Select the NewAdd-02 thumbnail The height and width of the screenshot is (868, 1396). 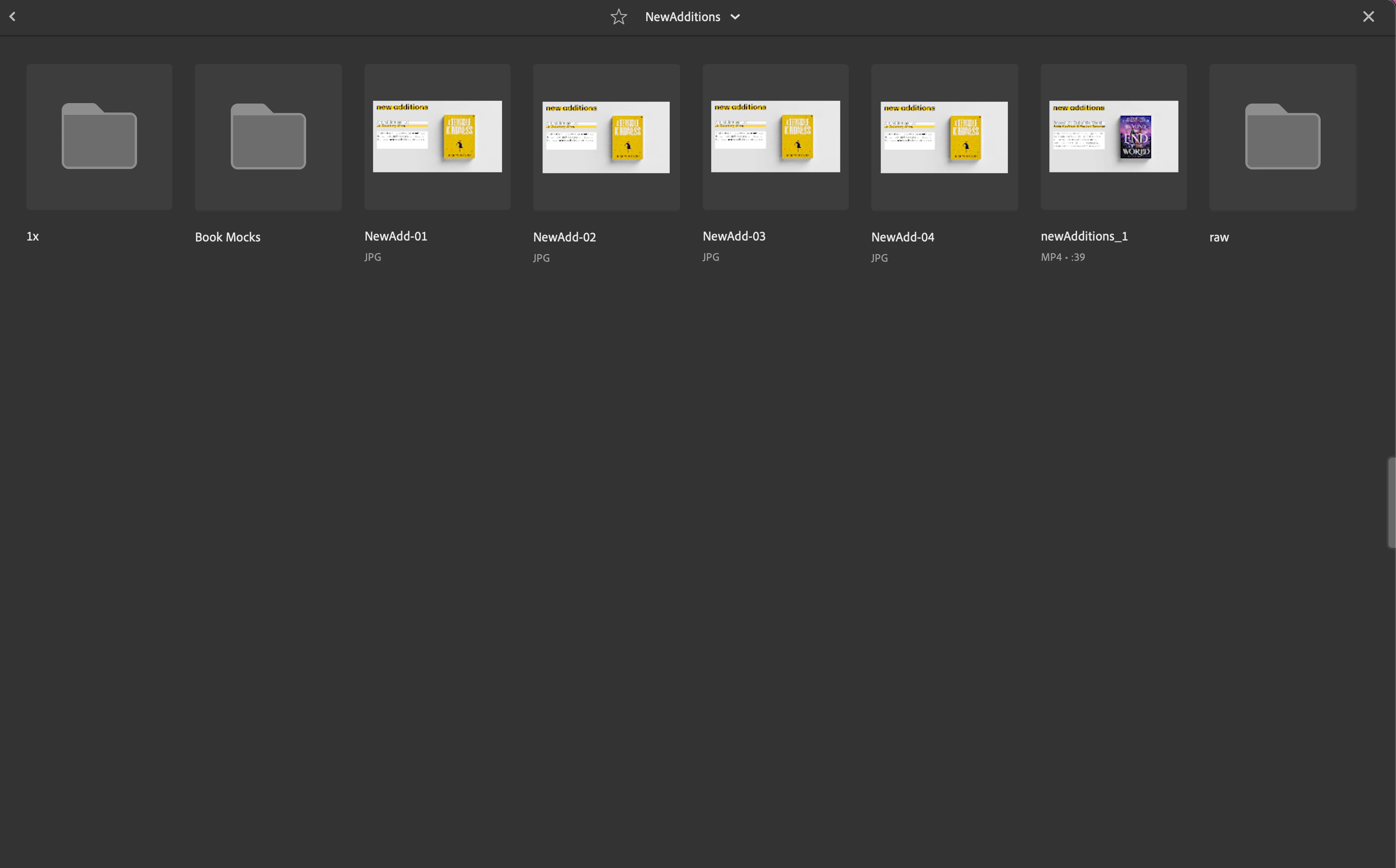[x=606, y=137]
